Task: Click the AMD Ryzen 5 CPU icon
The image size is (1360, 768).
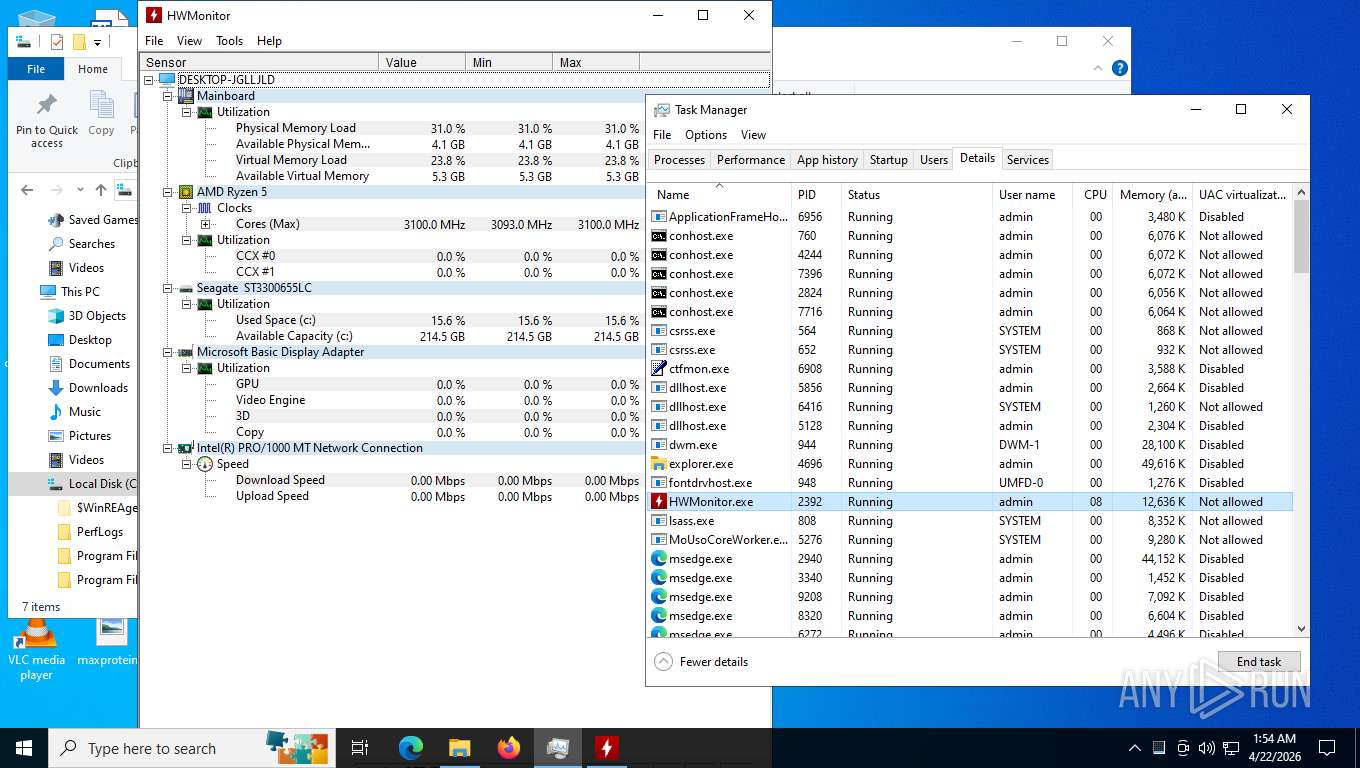Action: click(186, 192)
